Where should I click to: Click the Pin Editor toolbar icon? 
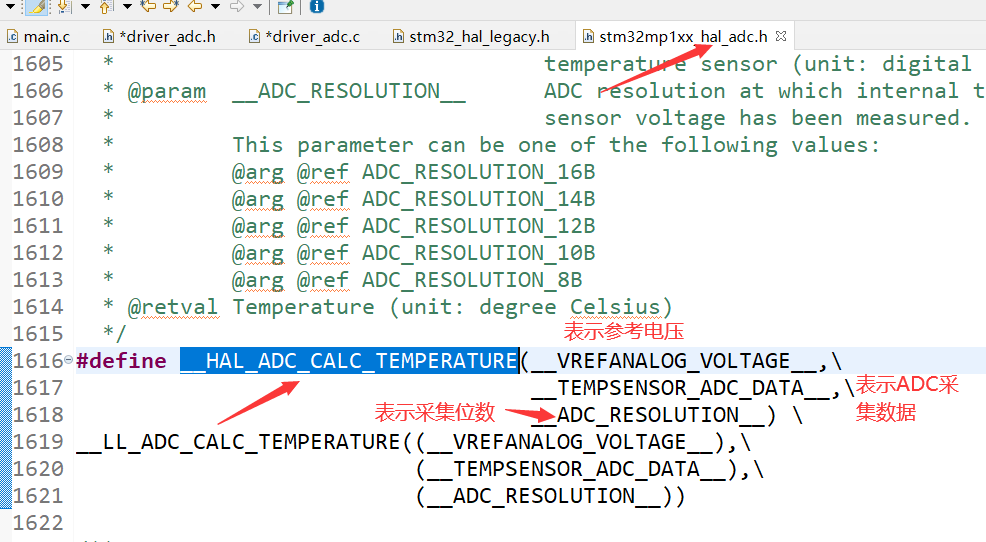point(285,7)
